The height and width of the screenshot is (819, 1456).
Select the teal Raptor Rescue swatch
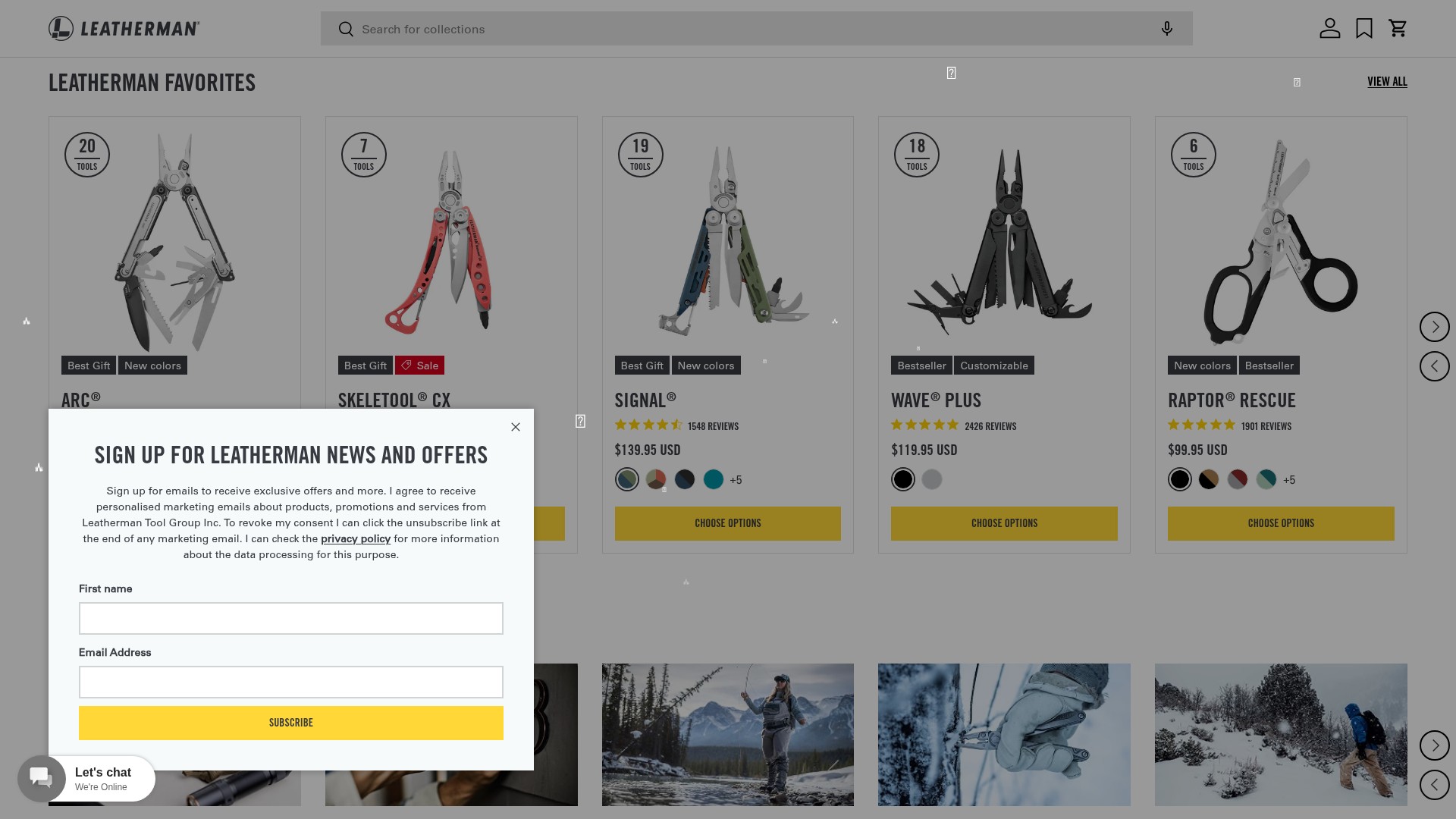pyautogui.click(x=1266, y=479)
